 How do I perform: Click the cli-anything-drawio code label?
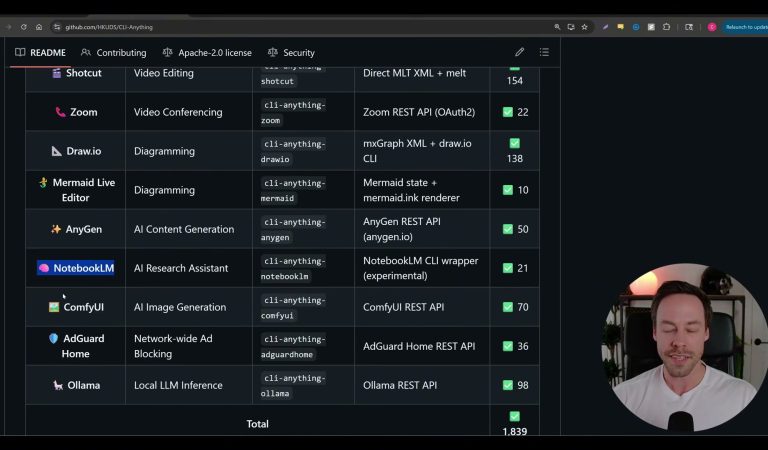click(293, 152)
